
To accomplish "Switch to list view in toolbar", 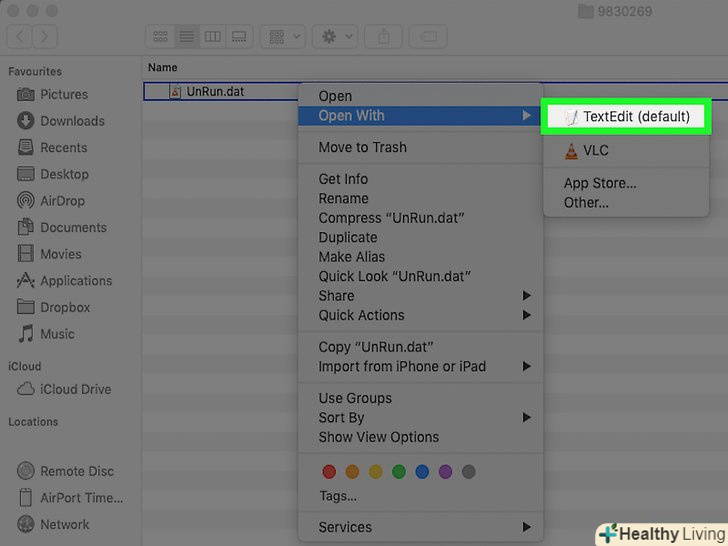I will pos(187,36).
